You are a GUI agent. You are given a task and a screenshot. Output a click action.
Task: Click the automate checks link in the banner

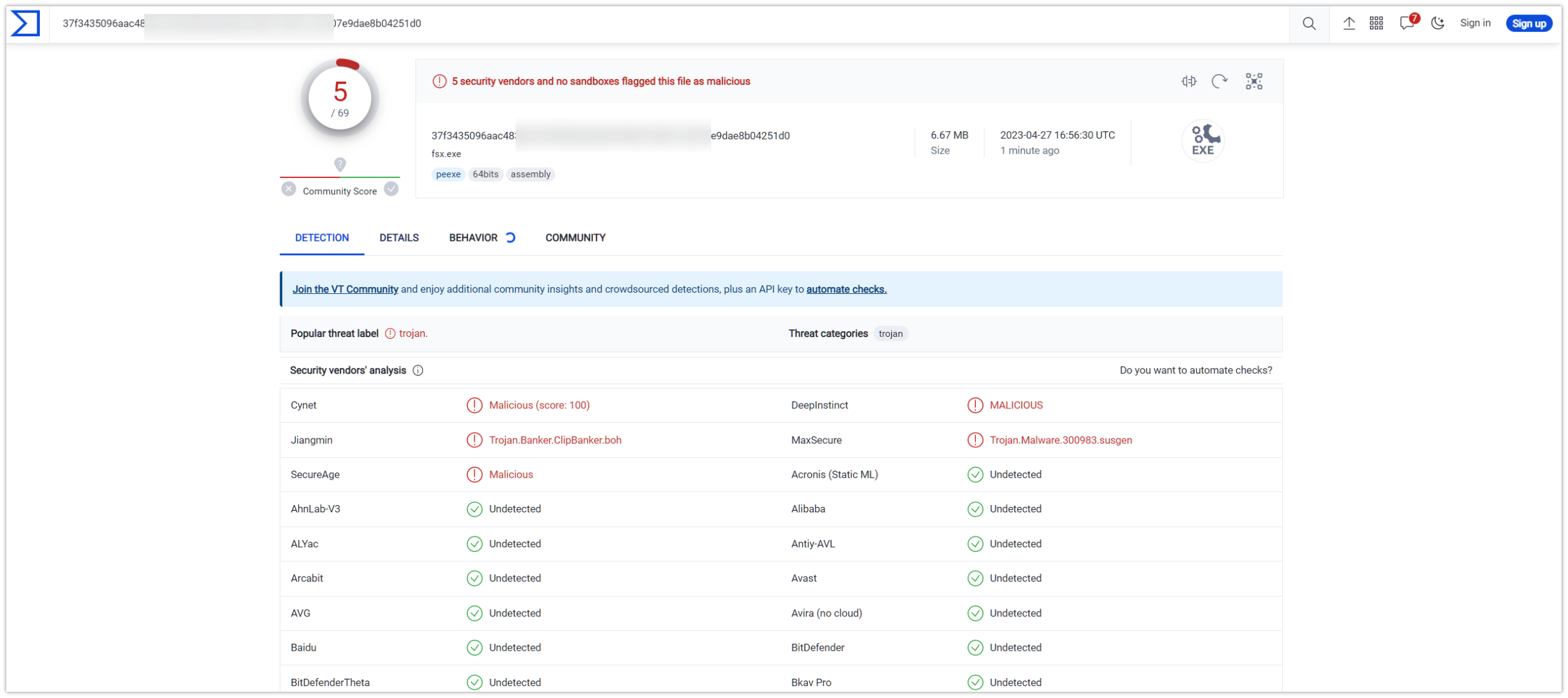846,290
